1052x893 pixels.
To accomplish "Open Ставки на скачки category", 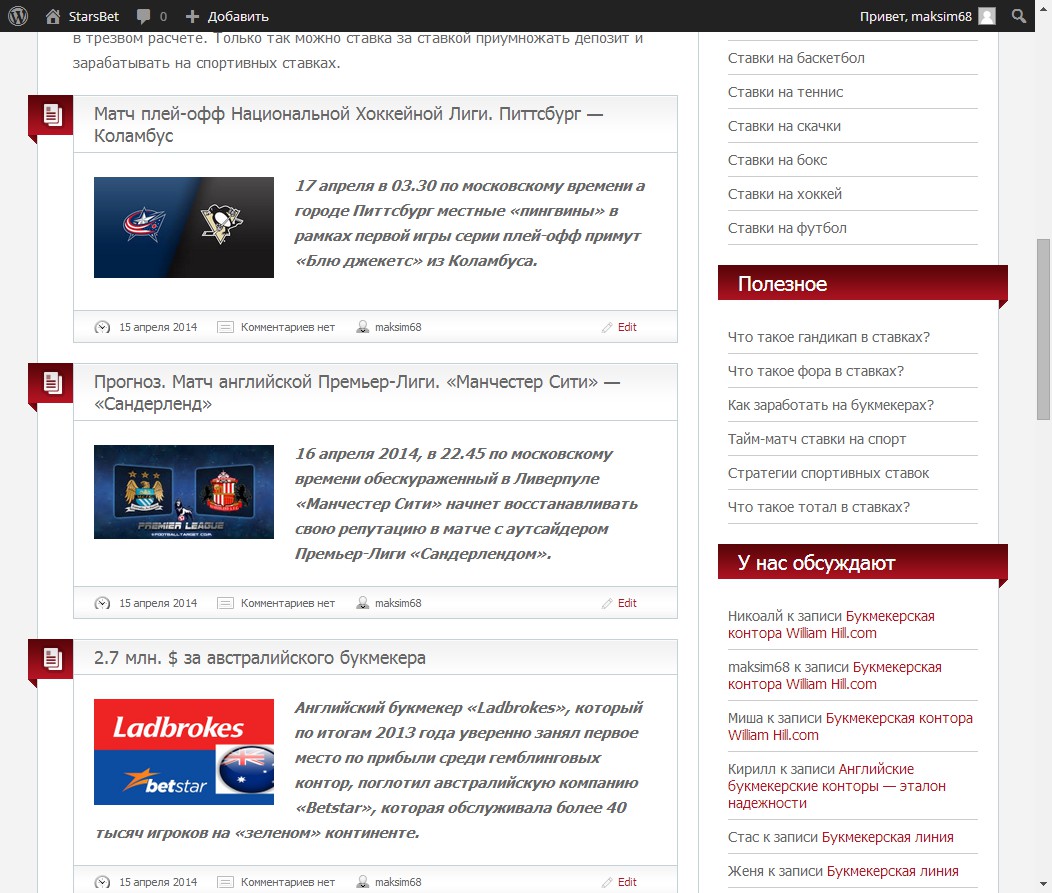I will point(784,126).
